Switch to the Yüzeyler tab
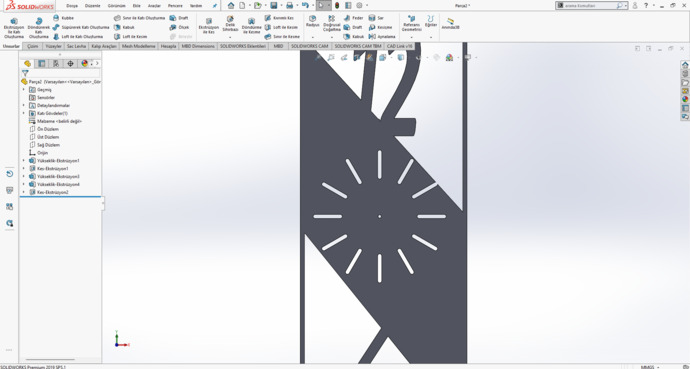The image size is (690, 369). pyautogui.click(x=53, y=46)
